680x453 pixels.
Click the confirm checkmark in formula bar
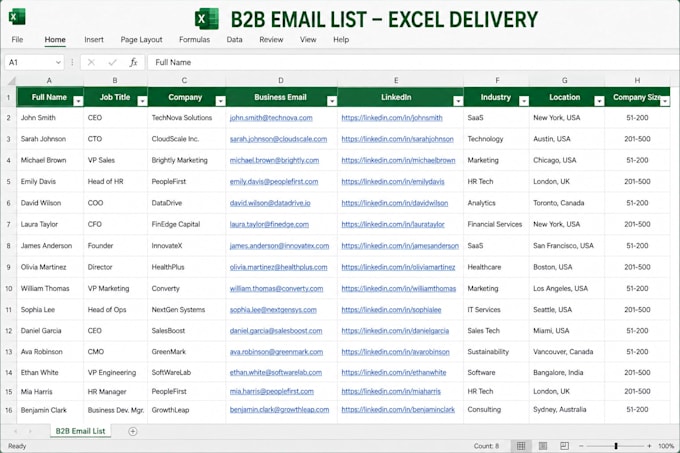(113, 62)
